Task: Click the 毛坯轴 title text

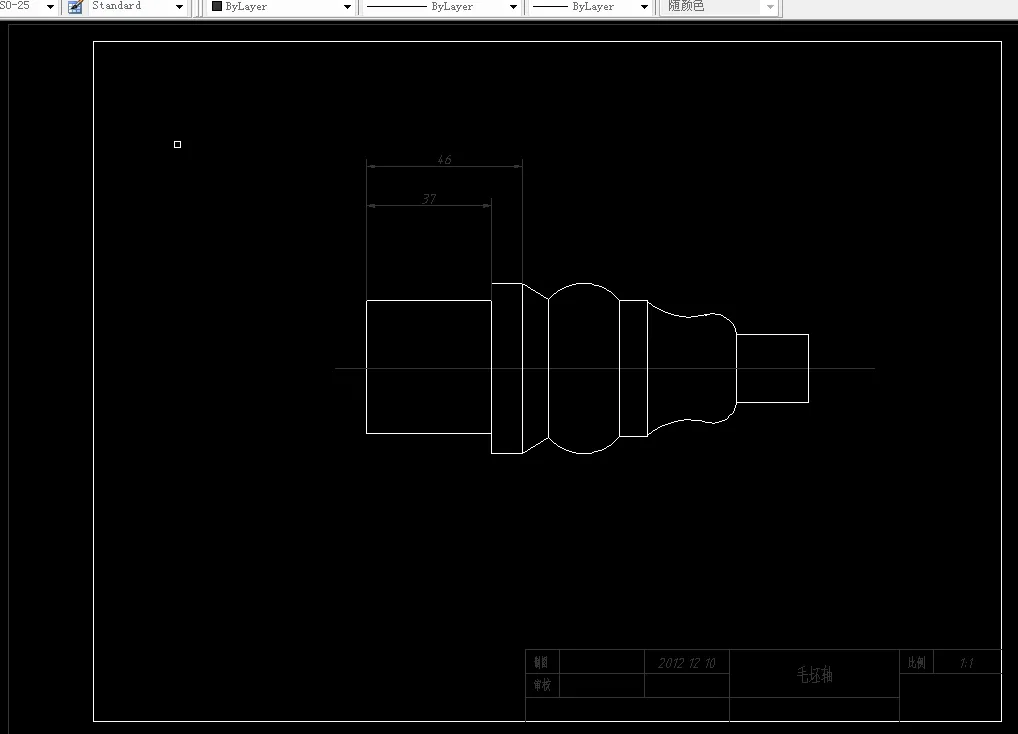Action: [814, 674]
